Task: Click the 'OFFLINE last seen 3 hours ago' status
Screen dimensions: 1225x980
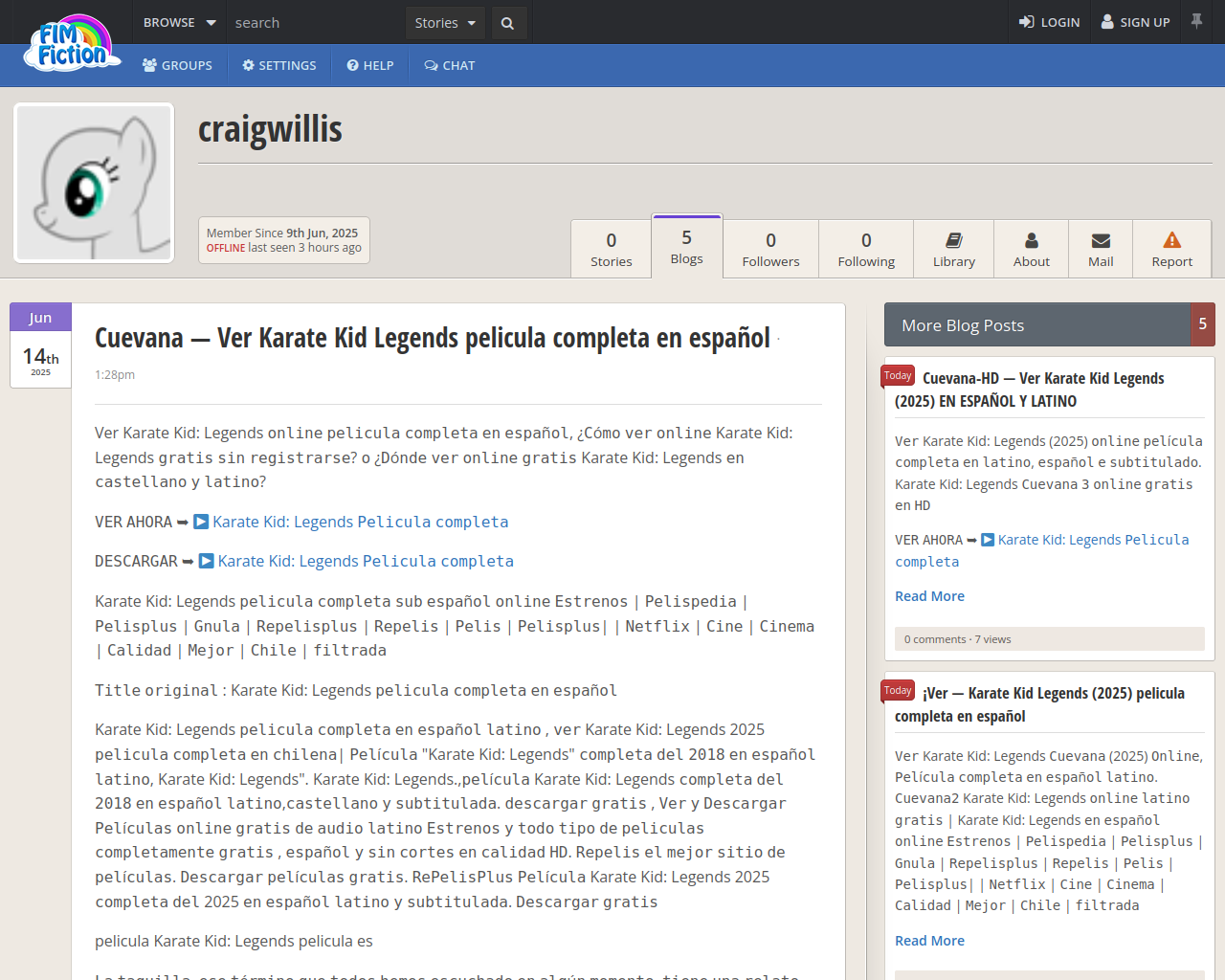Action: [x=284, y=248]
